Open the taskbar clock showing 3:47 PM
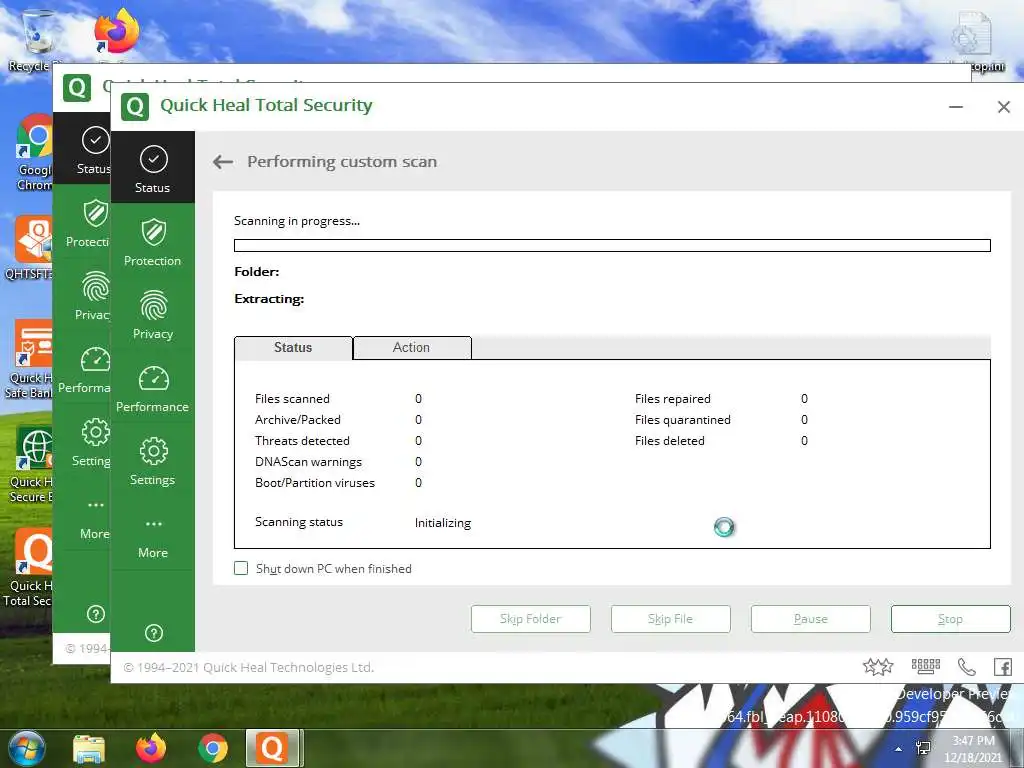Viewport: 1024px width, 768px height. tap(976, 749)
